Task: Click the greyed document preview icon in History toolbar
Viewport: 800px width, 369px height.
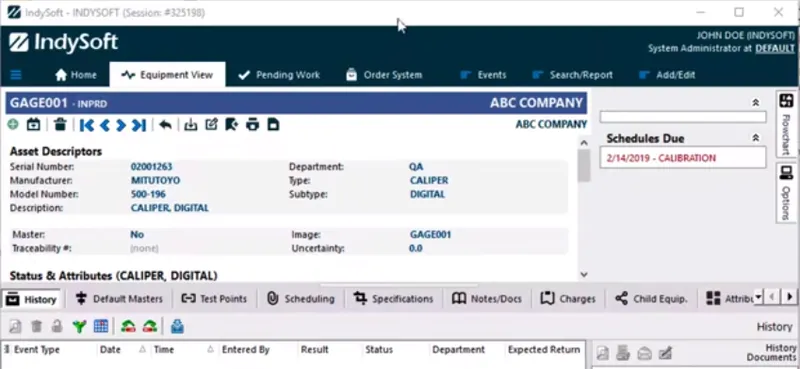Action: [15, 327]
